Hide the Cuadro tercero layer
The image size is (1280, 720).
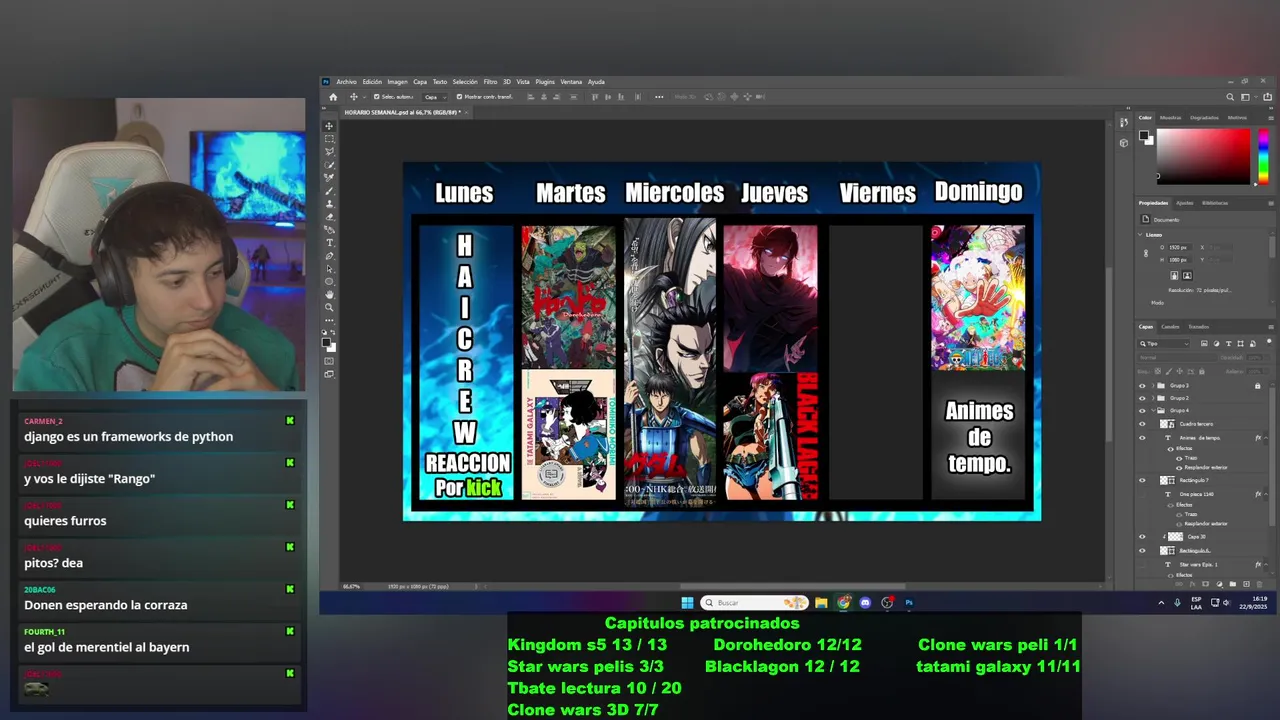coord(1142,424)
